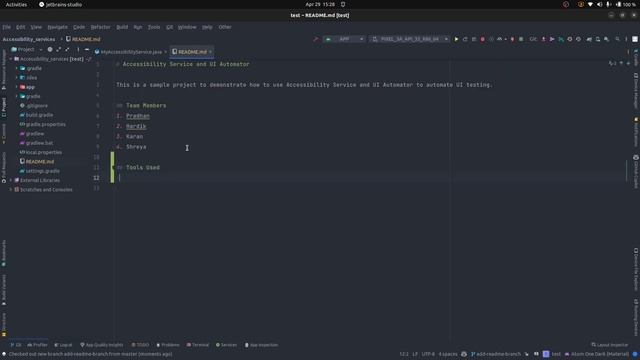The image size is (640, 360).
Task: Expand Scratches and Consoles
Action: click(11, 190)
